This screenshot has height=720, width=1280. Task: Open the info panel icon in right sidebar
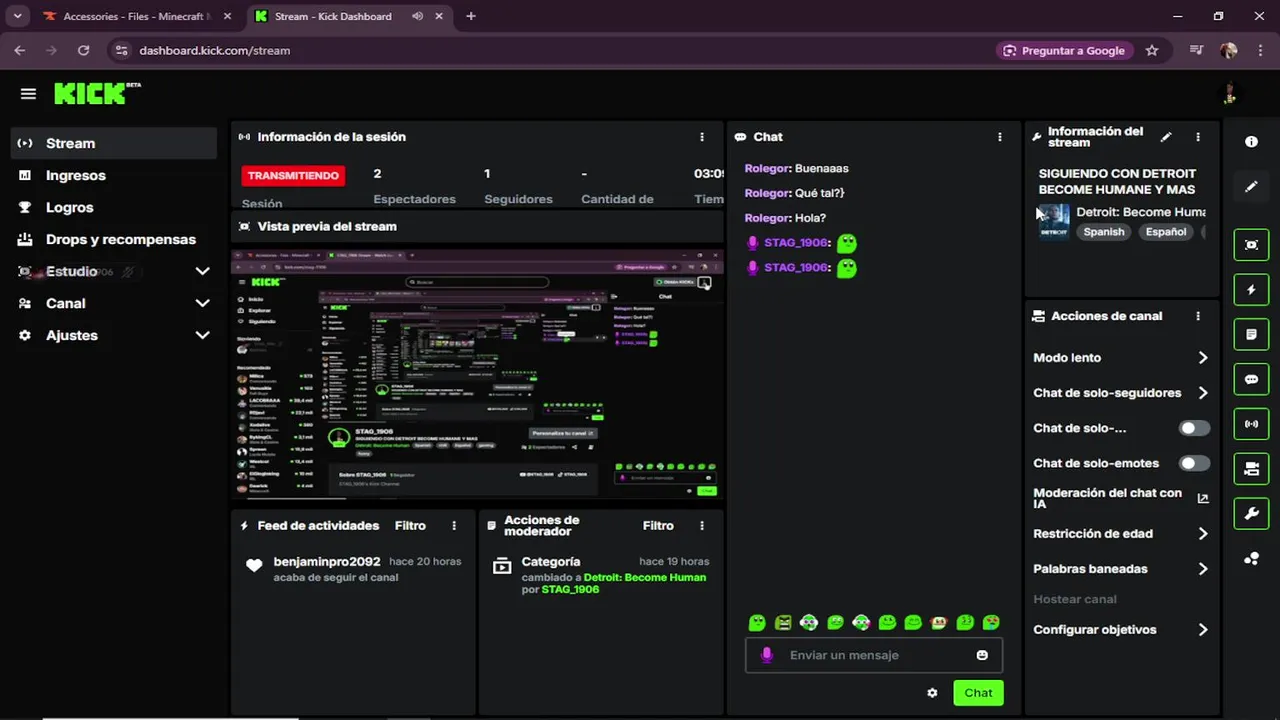pos(1251,142)
